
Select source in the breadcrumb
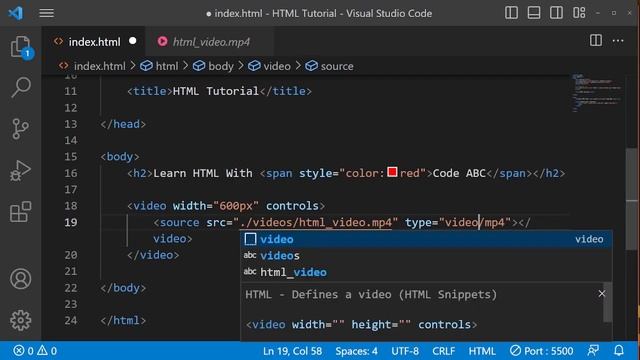click(337, 66)
